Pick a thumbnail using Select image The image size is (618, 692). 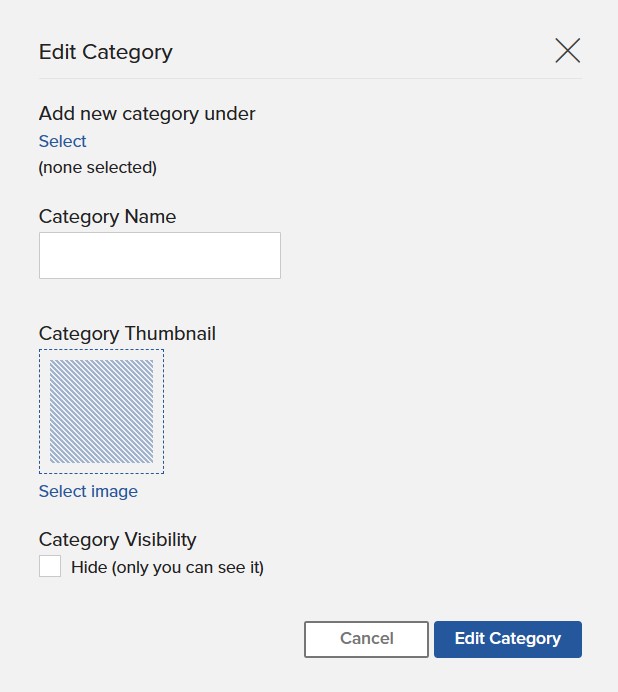click(x=88, y=491)
